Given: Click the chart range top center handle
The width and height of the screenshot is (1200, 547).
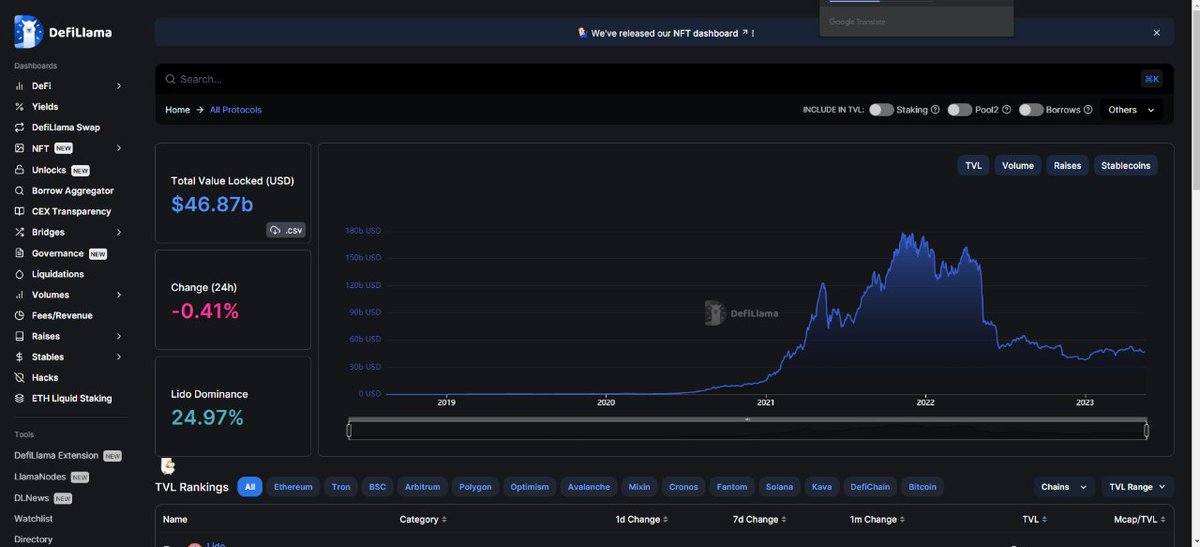Looking at the screenshot, I should click(x=747, y=419).
